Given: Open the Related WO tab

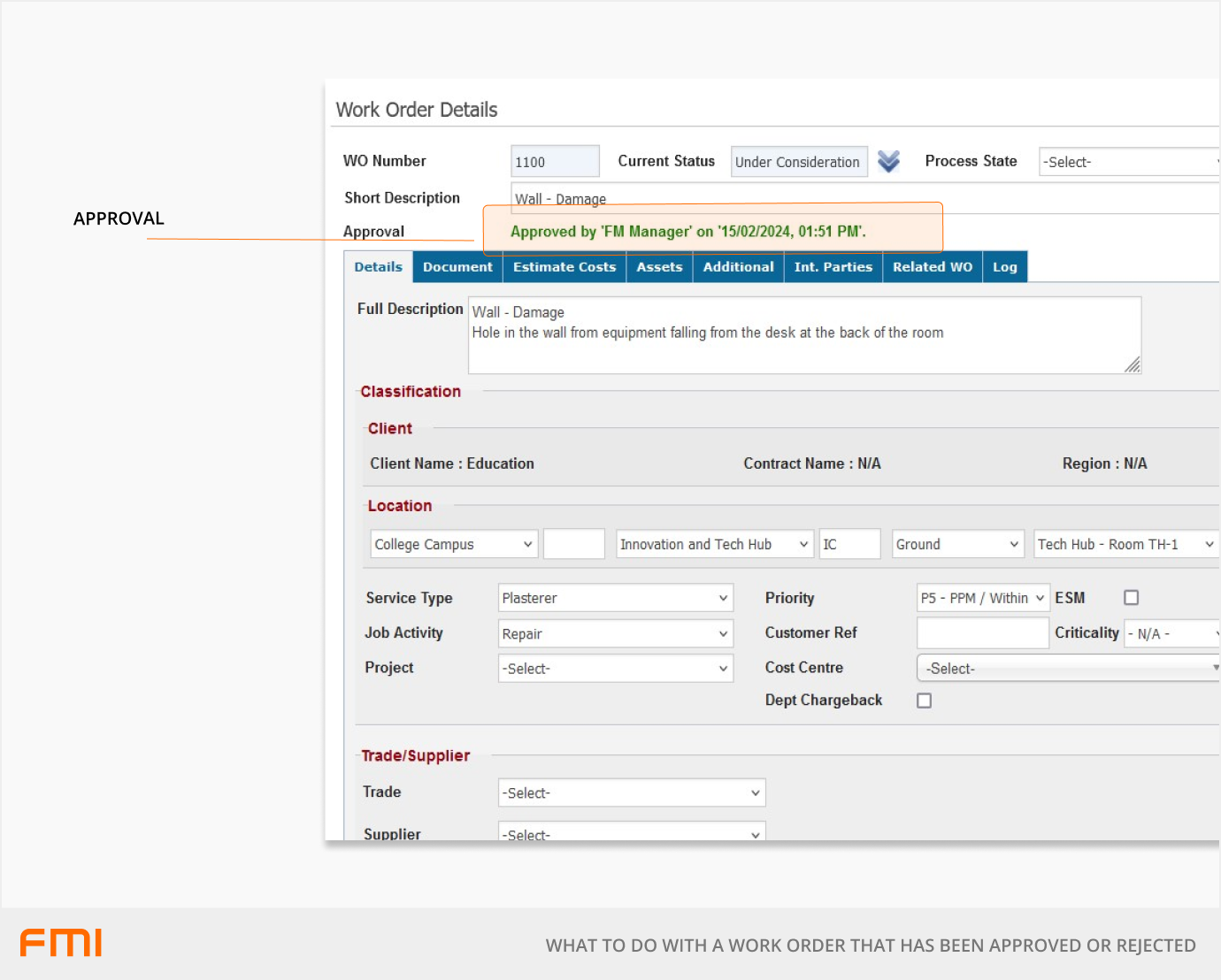Looking at the screenshot, I should click(932, 267).
